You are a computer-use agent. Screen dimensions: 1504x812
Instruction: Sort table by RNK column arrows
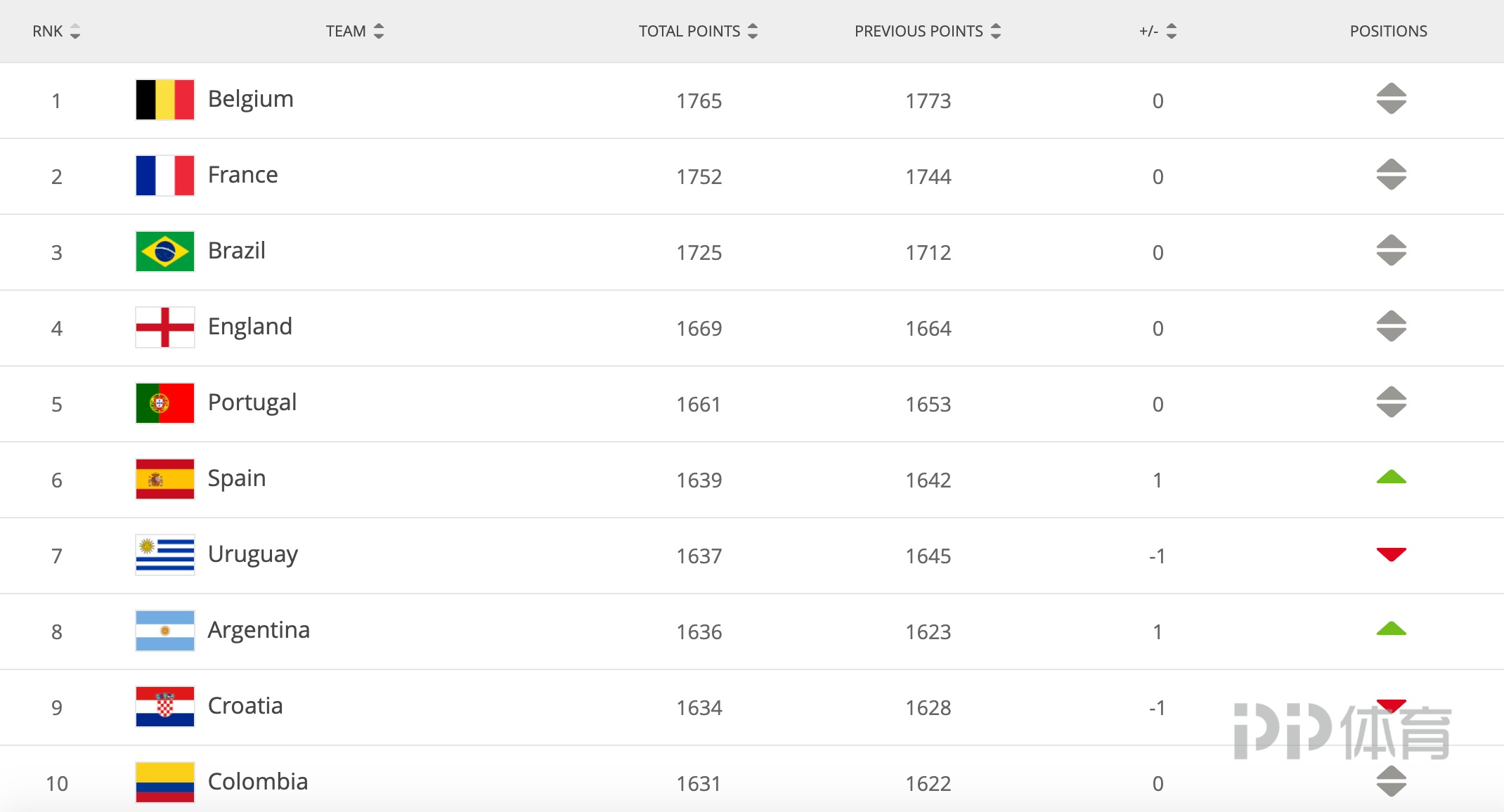point(75,31)
